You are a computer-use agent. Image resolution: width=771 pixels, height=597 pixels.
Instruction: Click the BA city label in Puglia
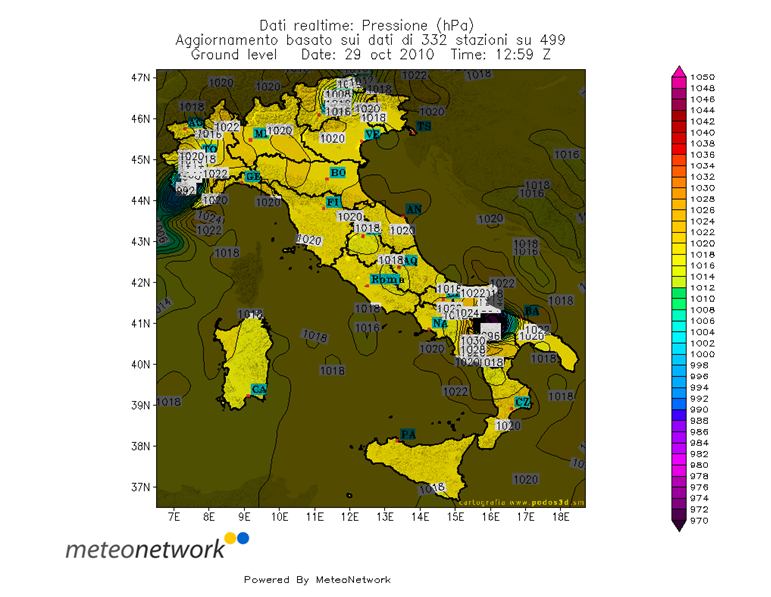(532, 311)
